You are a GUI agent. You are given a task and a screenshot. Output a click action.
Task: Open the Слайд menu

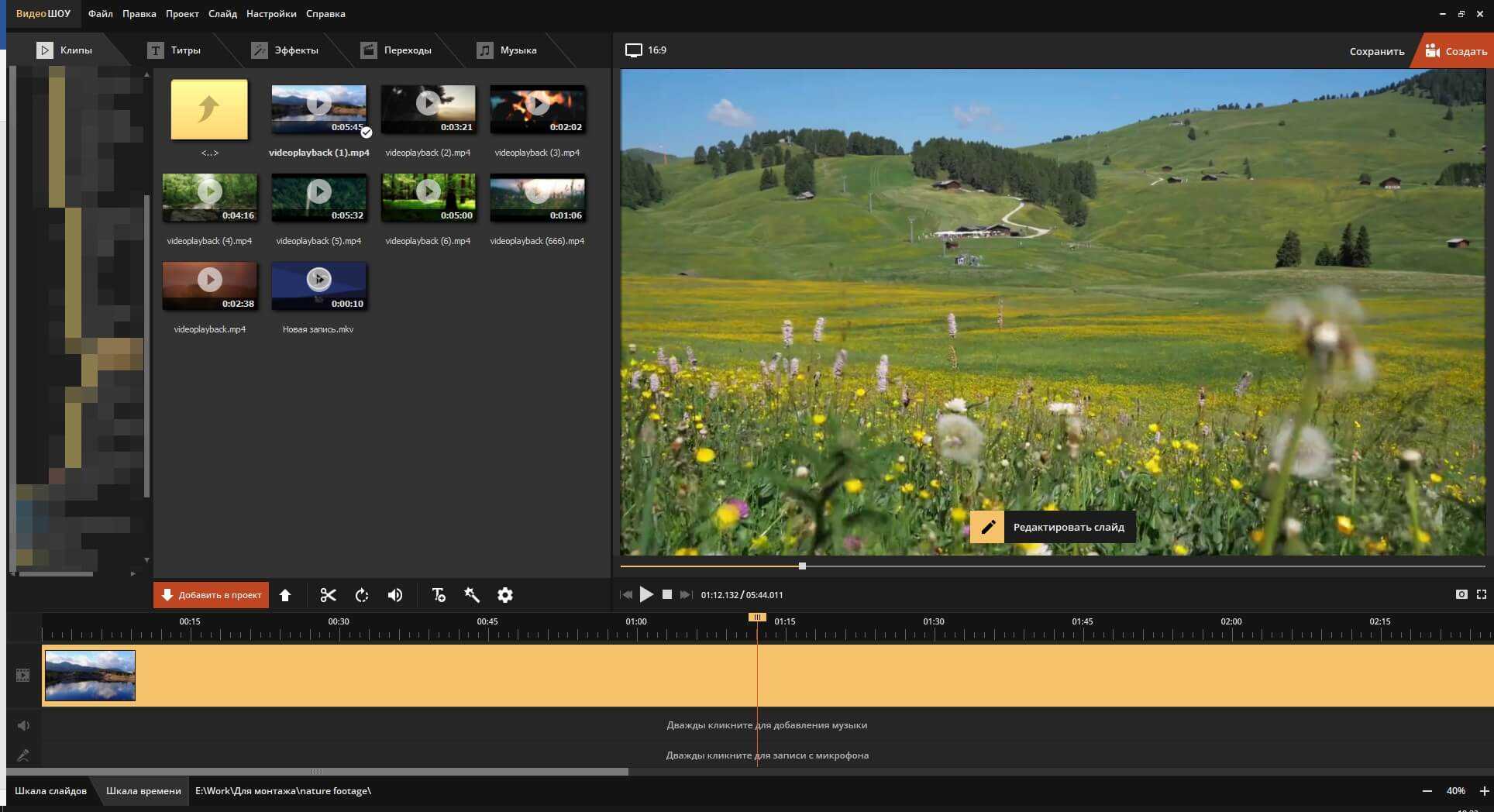coord(222,14)
